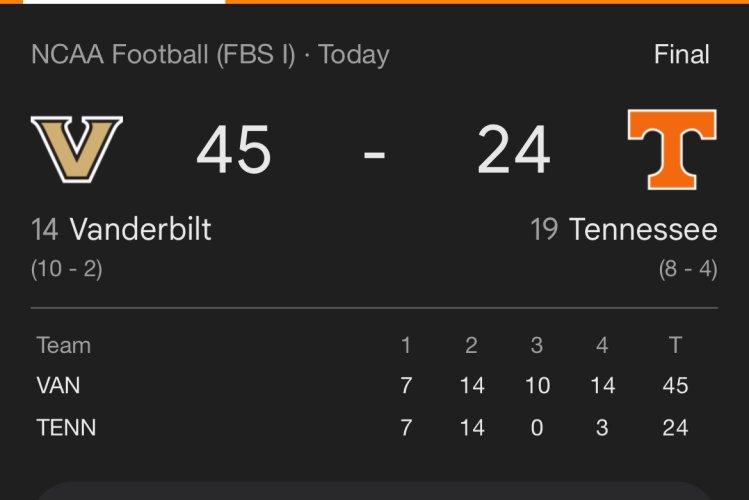Click Vanderbilt's 10 - 2 record
This screenshot has height=500, width=749.
click(x=67, y=269)
